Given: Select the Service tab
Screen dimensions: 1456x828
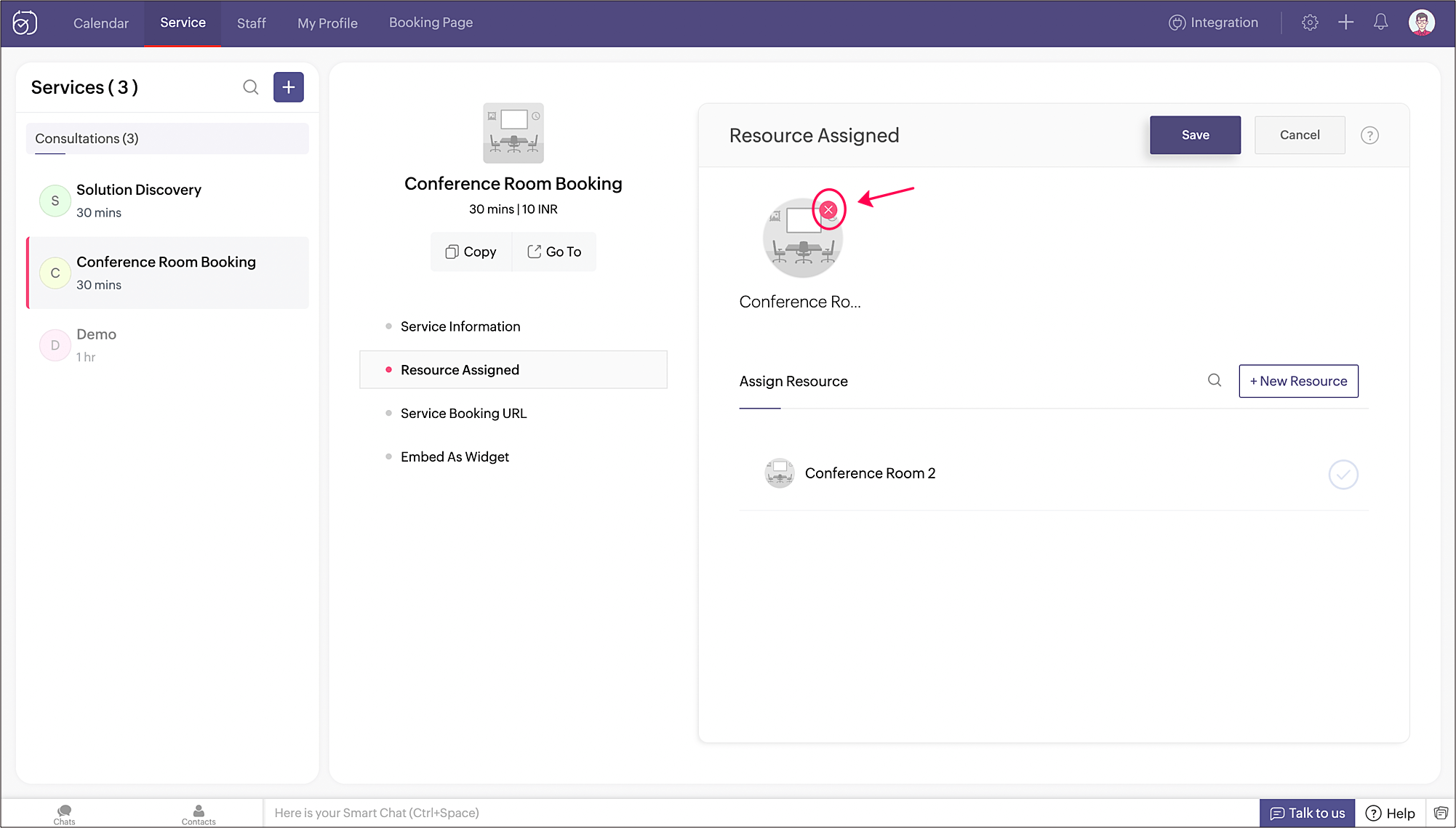Looking at the screenshot, I should 183,23.
